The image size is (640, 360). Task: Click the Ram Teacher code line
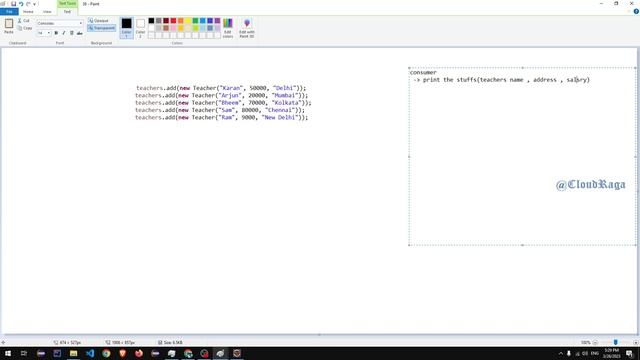point(222,117)
